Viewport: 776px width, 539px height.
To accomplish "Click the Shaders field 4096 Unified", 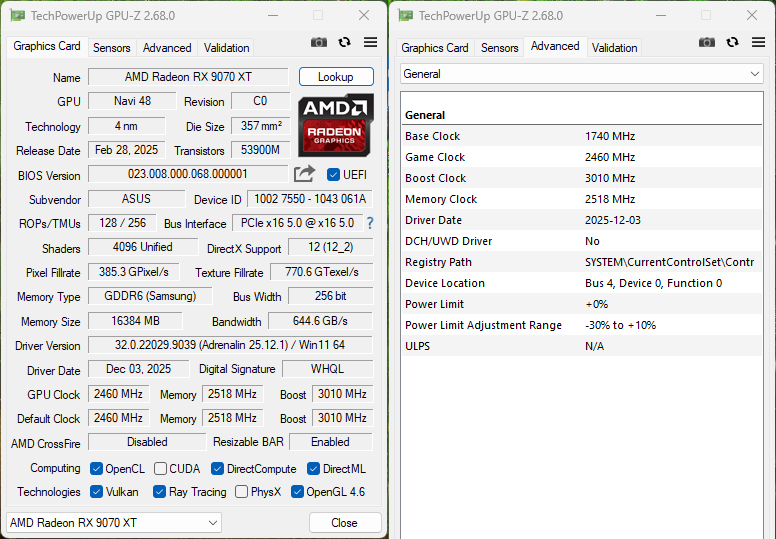I will pyautogui.click(x=143, y=247).
